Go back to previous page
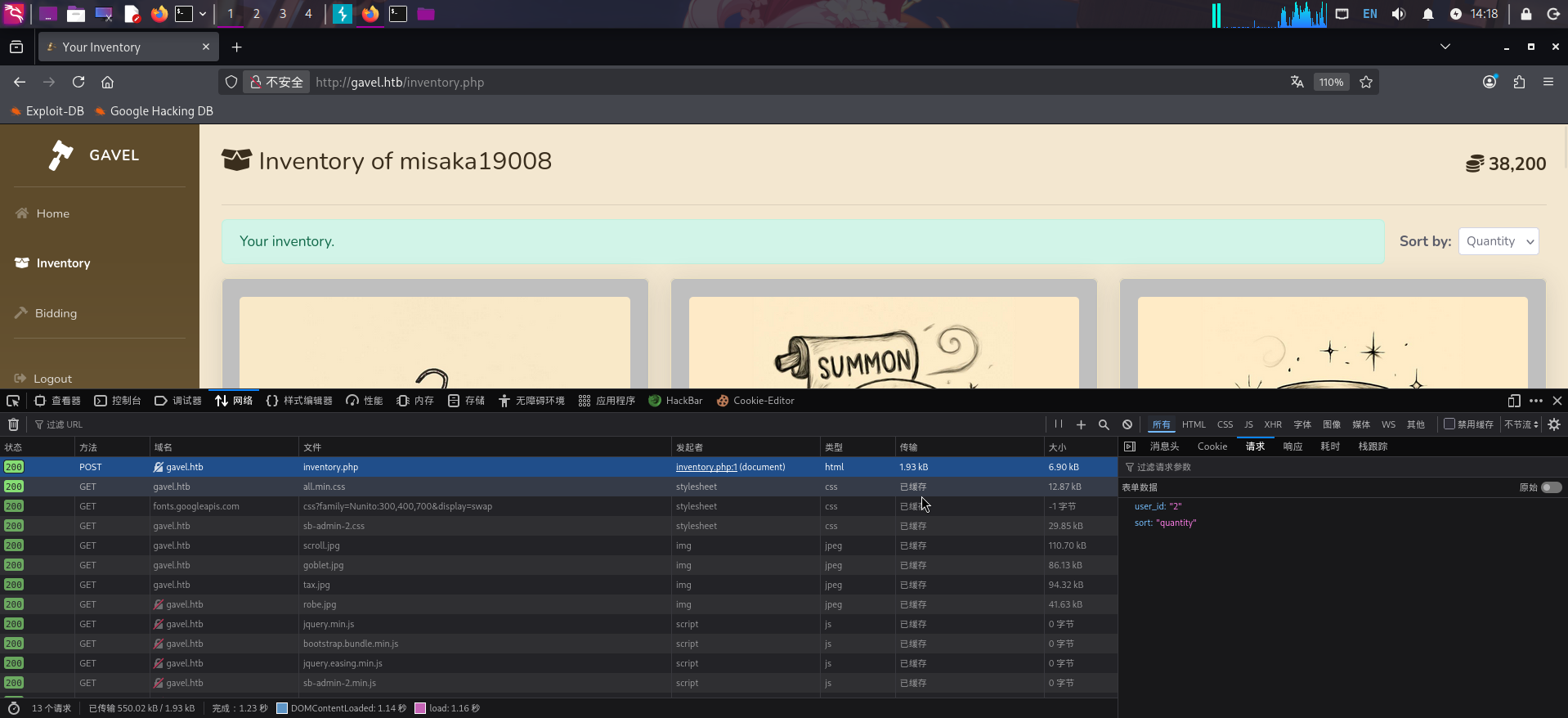The height and width of the screenshot is (718, 1568). pyautogui.click(x=20, y=82)
